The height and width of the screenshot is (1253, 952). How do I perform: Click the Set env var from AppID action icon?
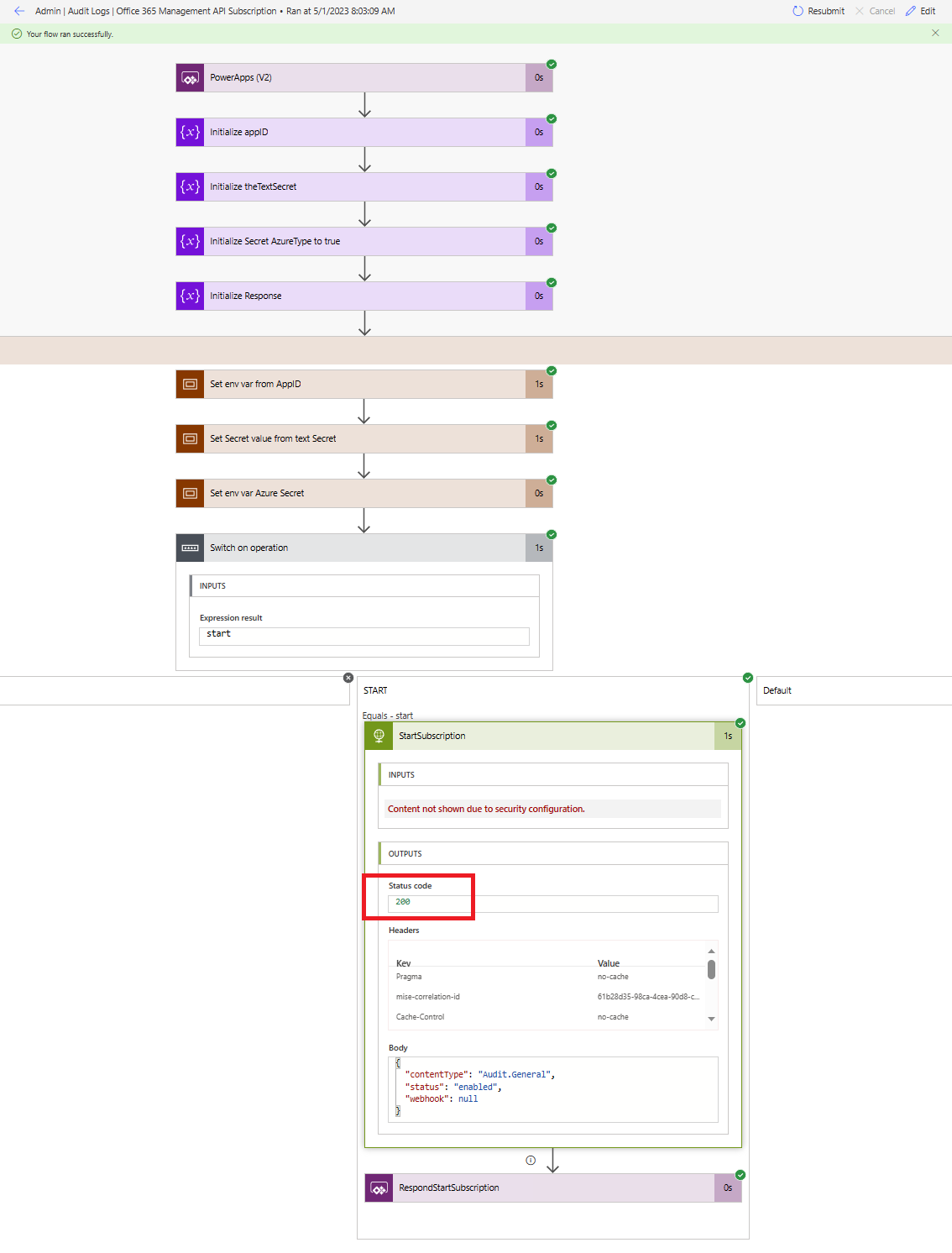tap(191, 384)
